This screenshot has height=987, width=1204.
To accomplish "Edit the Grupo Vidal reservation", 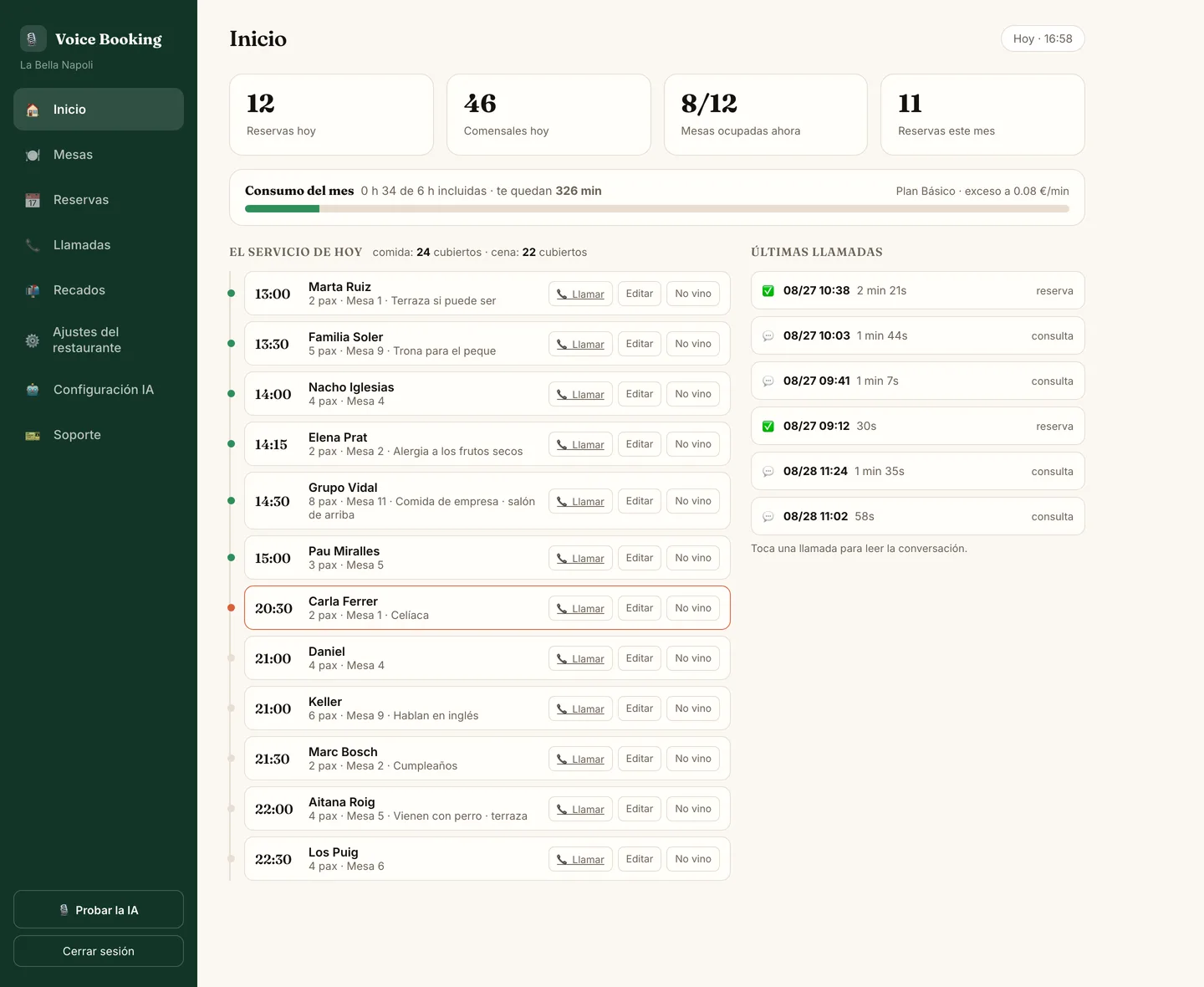I will point(640,501).
